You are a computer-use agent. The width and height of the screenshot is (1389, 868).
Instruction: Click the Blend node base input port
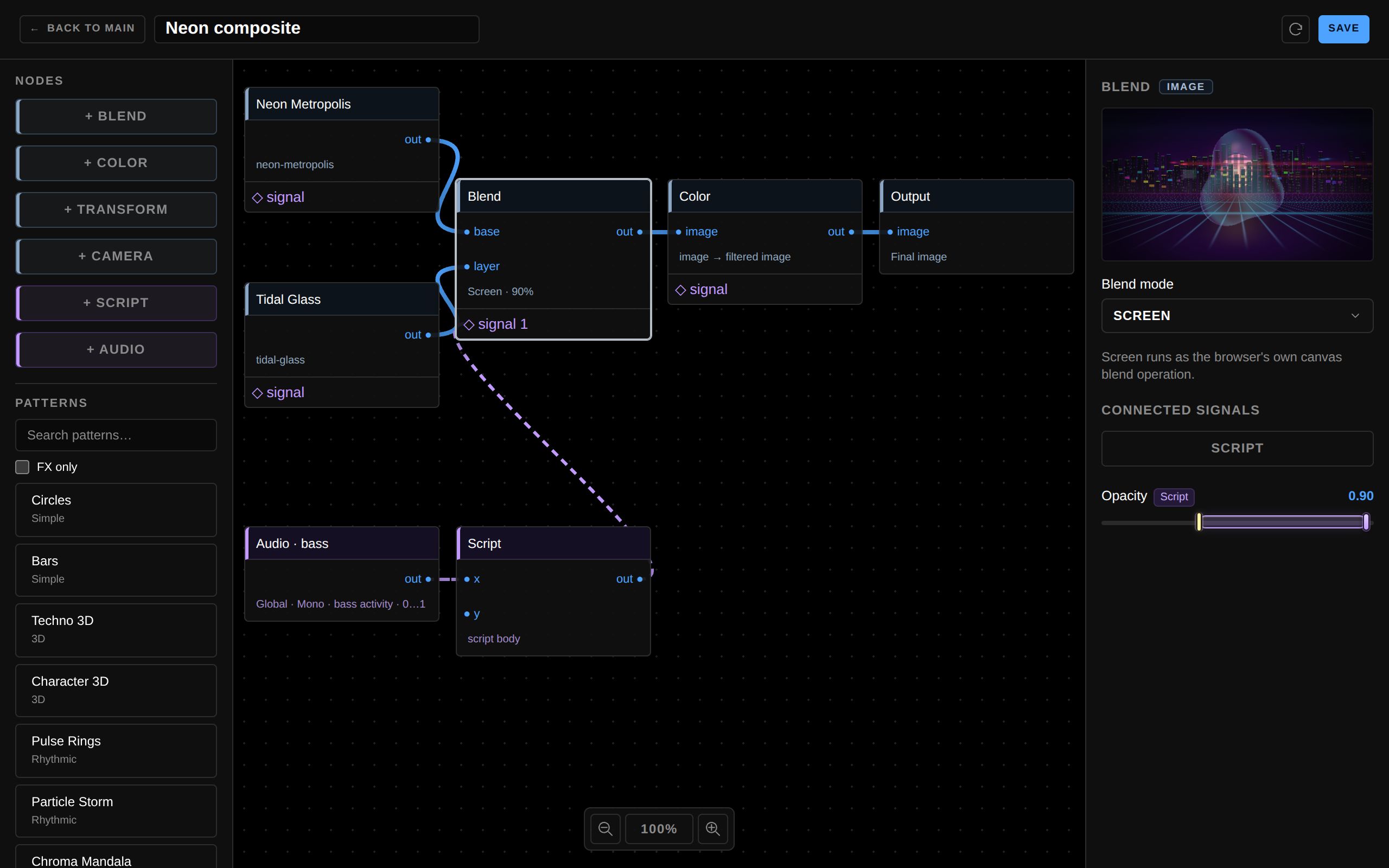[x=467, y=232]
